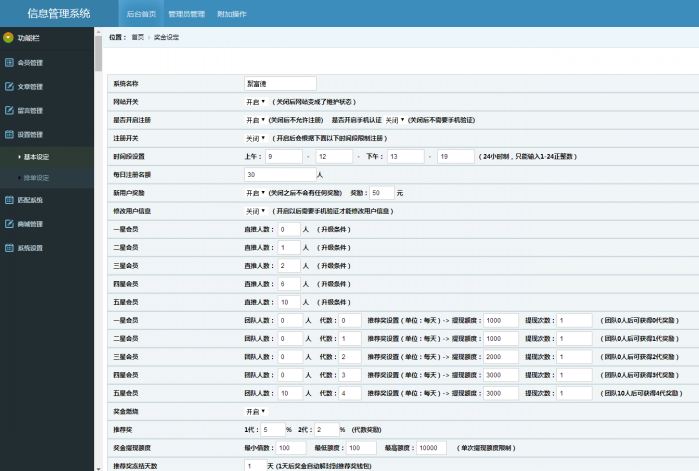Viewport: 699px width, 471px height.
Task: Click the 系统名称 text field
Action: tap(280, 83)
